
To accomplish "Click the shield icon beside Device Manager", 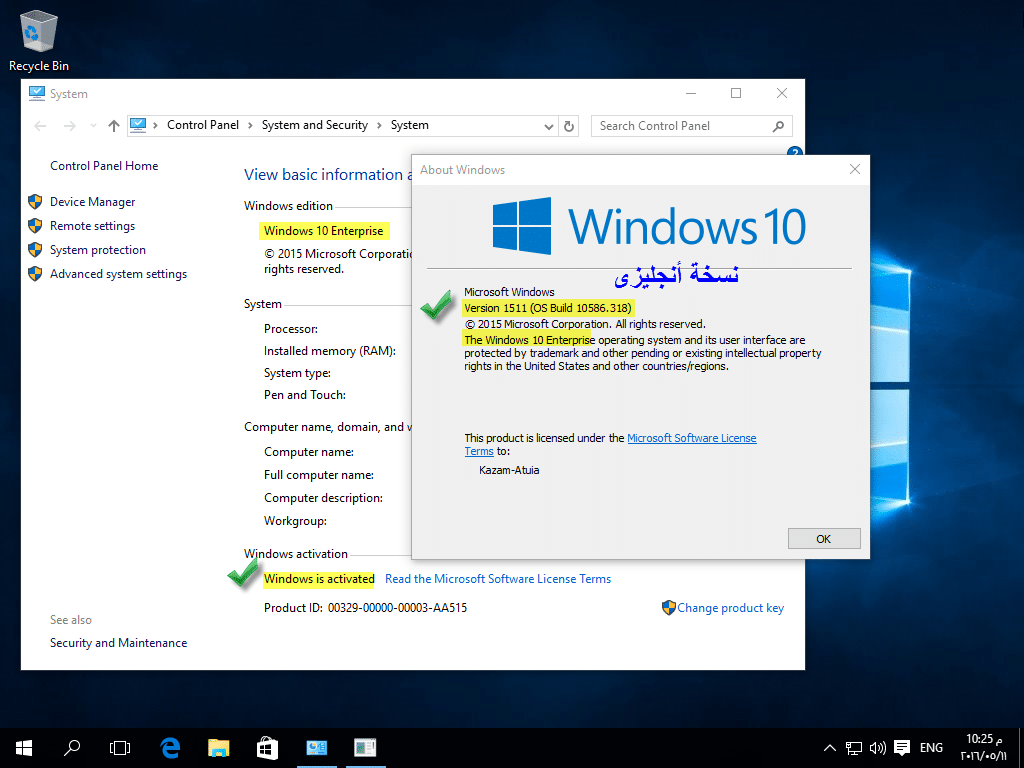I will tap(35, 202).
